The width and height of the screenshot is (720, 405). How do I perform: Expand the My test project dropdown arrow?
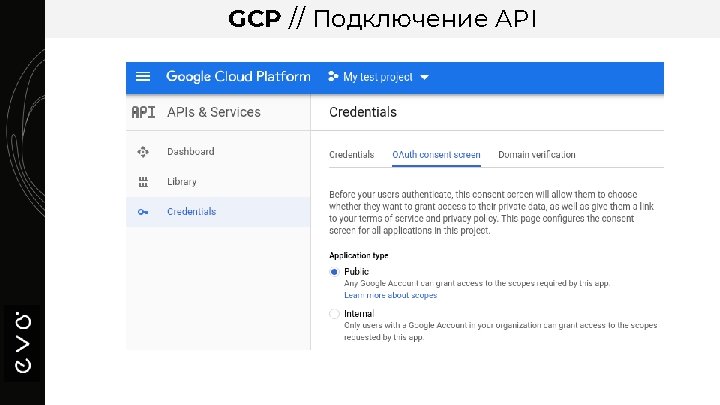pos(424,77)
